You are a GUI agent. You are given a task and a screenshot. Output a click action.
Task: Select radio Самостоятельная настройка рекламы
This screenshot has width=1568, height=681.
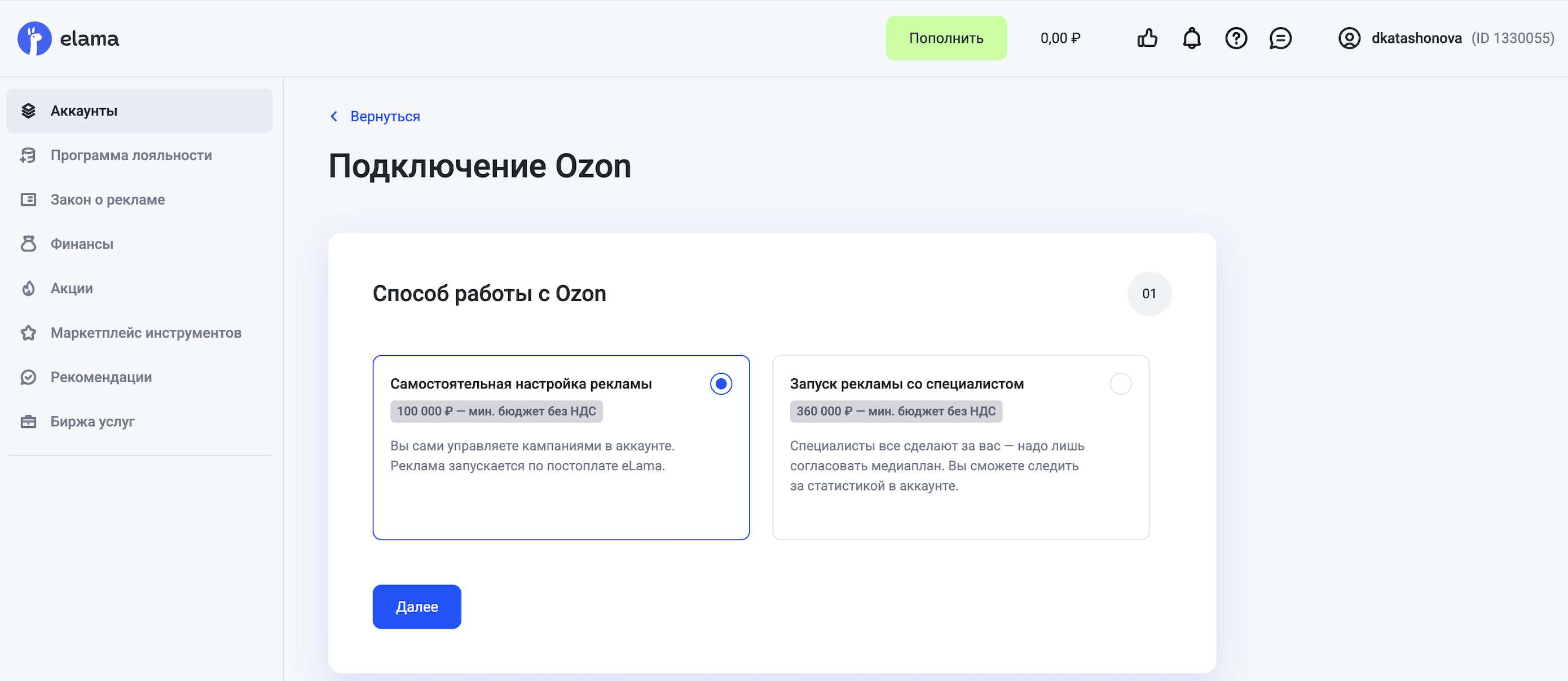[721, 384]
